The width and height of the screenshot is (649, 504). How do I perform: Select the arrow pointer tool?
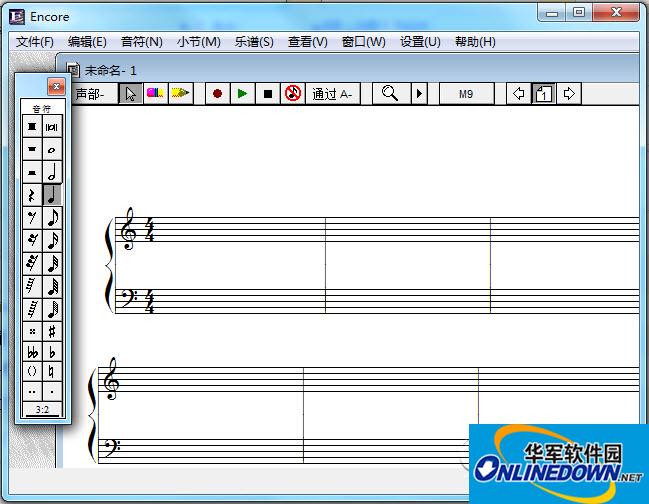pyautogui.click(x=130, y=94)
